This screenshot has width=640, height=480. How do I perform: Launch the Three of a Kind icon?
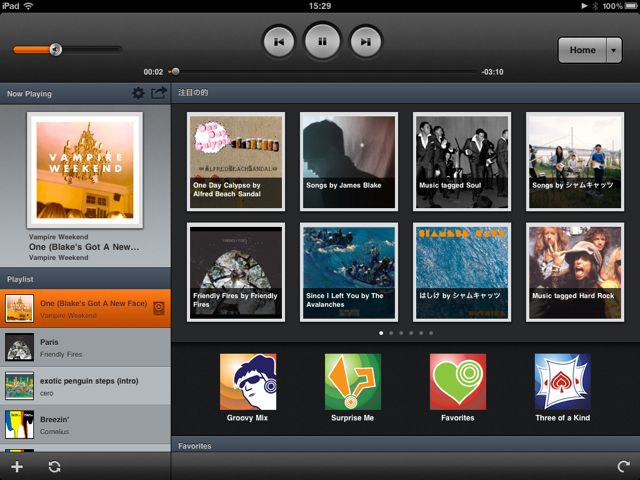tap(563, 382)
